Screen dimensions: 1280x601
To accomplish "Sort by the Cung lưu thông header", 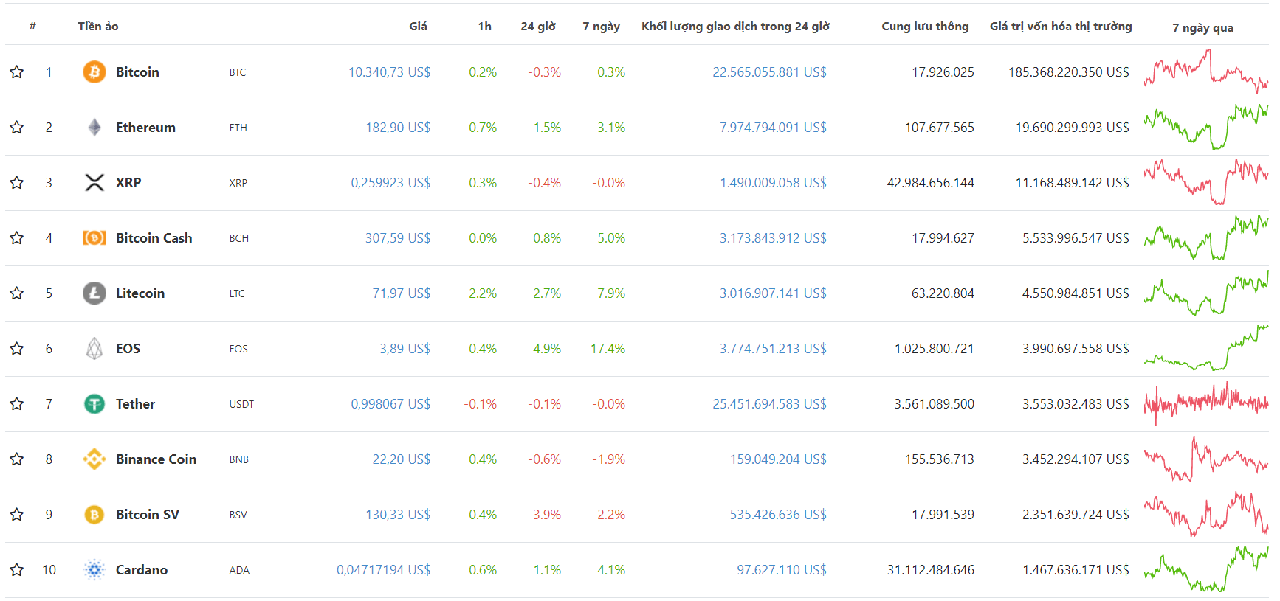I will [925, 26].
